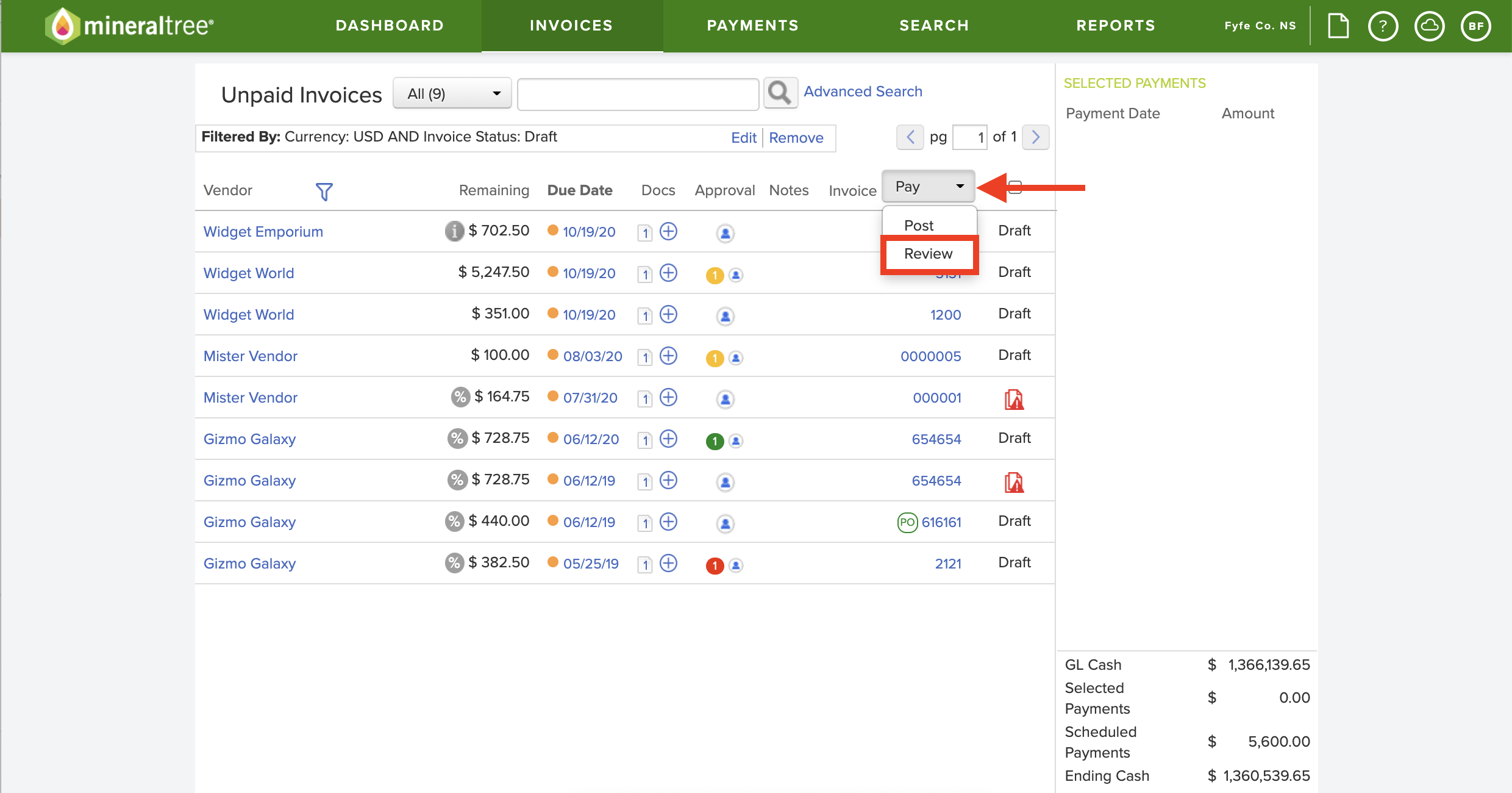
Task: Toggle the select-all checkbox next to Pay
Action: tap(1015, 187)
